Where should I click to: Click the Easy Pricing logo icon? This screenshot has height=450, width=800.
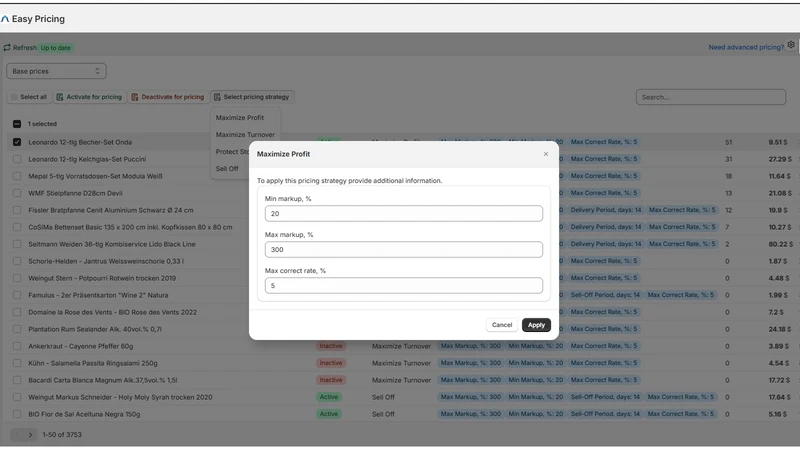5,19
